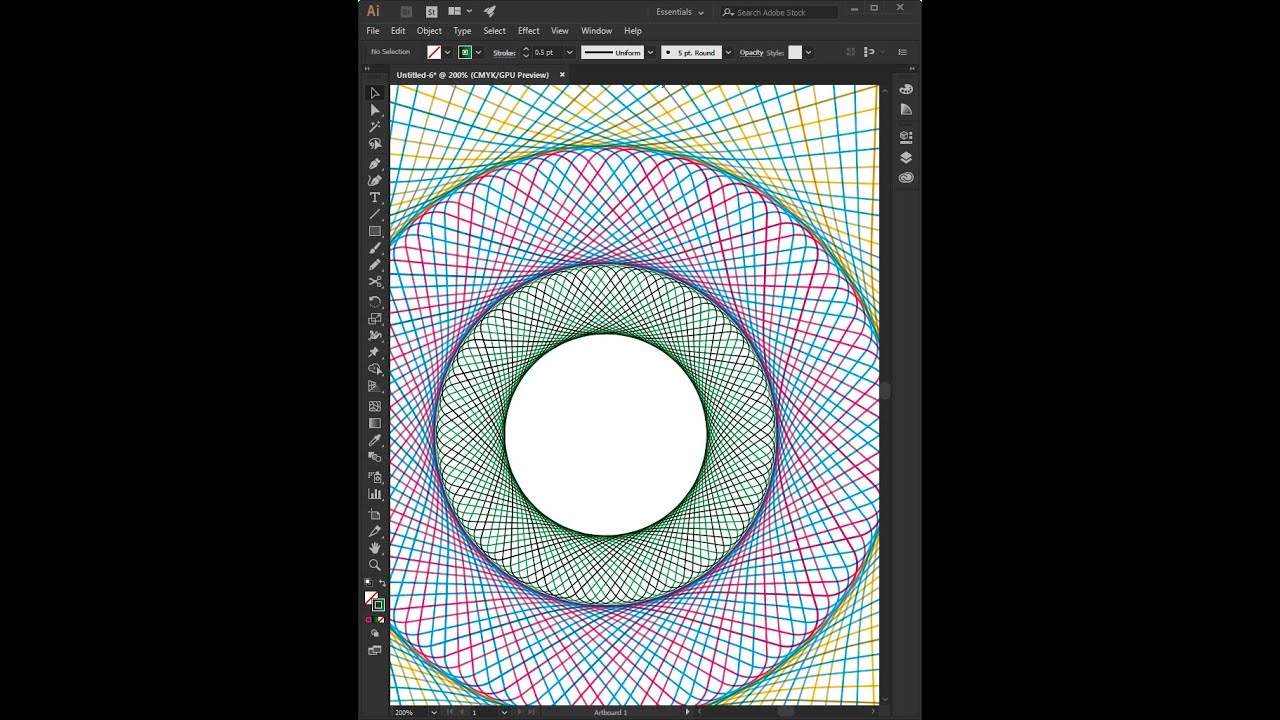1280x720 pixels.
Task: Click the fill box in toolbox
Action: point(370,597)
